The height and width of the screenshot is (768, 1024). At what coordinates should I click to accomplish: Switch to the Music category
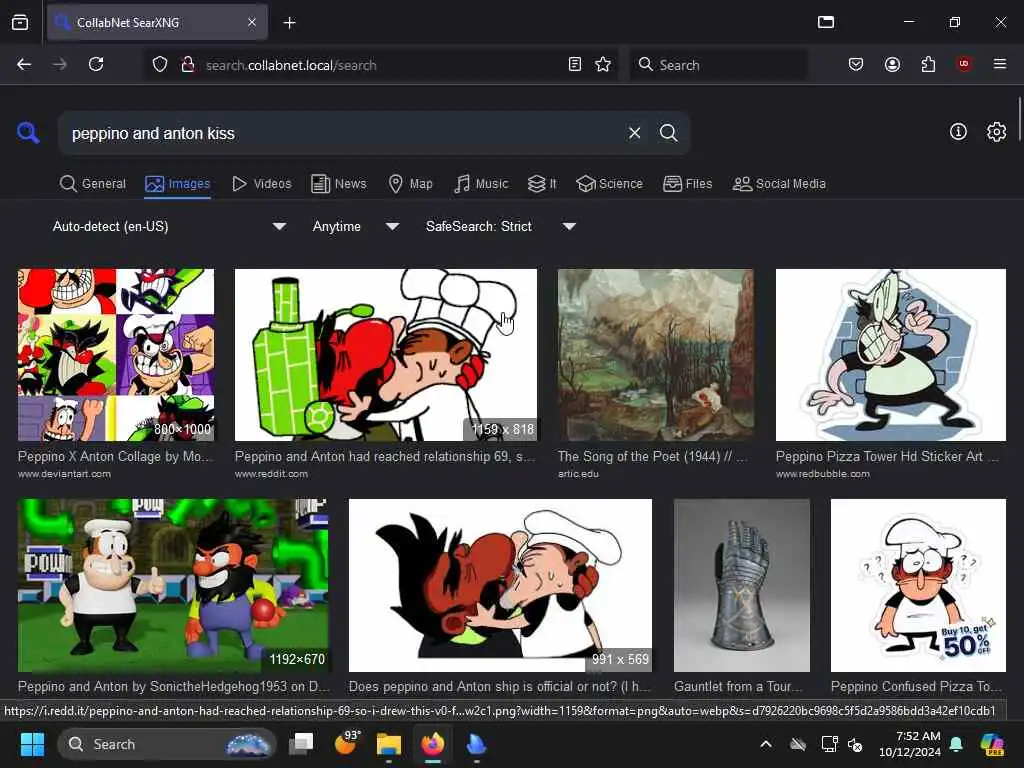click(x=481, y=184)
